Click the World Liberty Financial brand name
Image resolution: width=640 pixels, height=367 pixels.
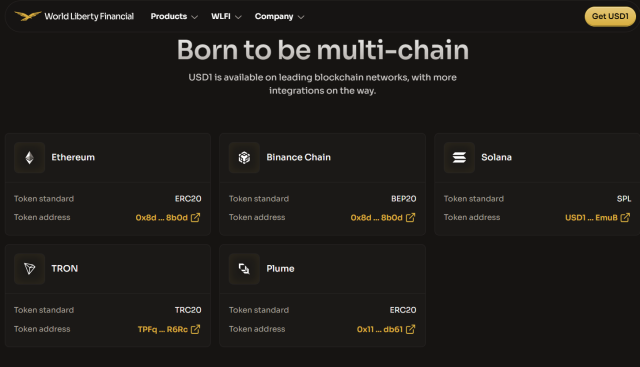pos(89,16)
